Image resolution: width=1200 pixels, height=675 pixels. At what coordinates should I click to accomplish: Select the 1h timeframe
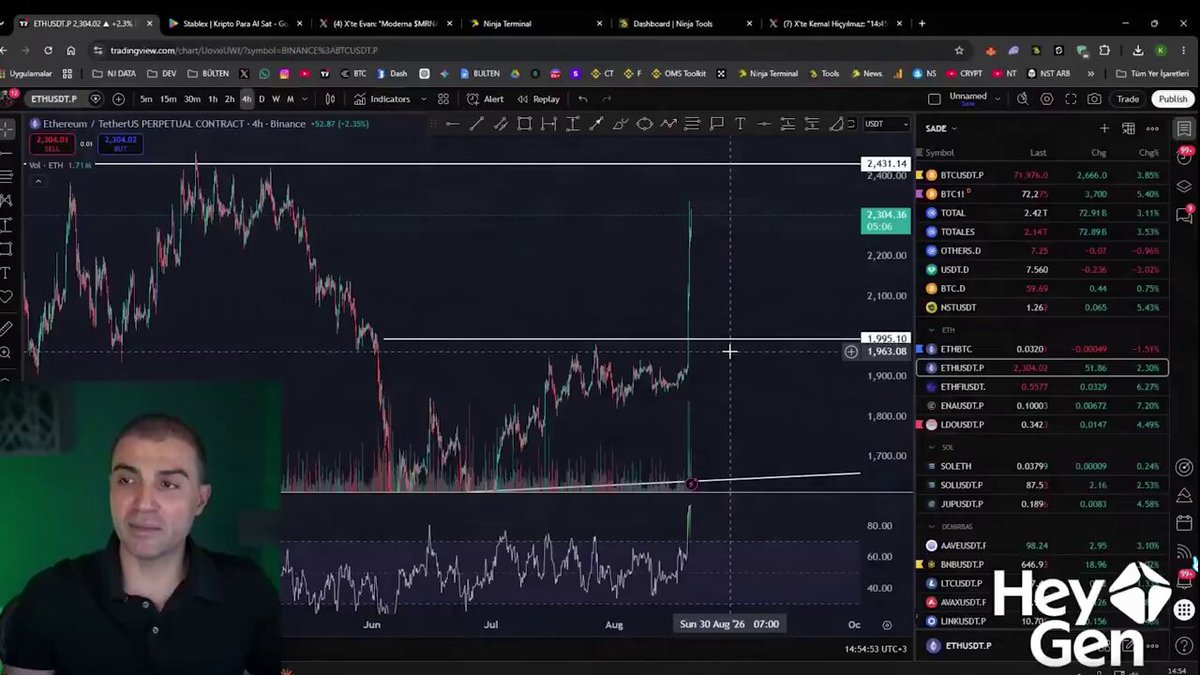click(213, 99)
